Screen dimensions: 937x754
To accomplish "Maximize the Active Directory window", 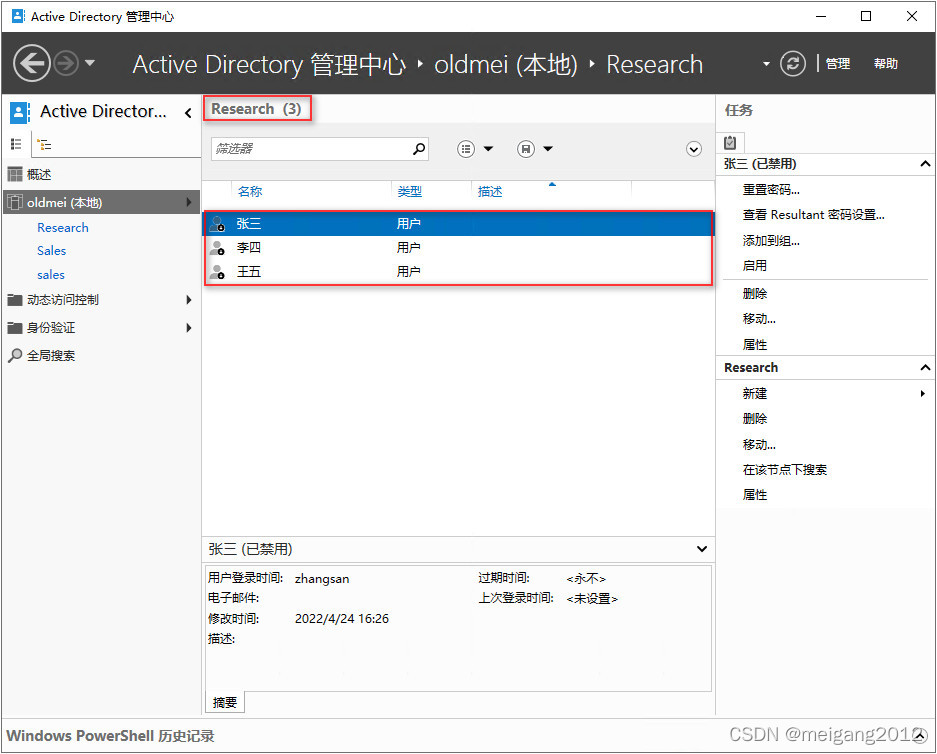I will pos(866,16).
